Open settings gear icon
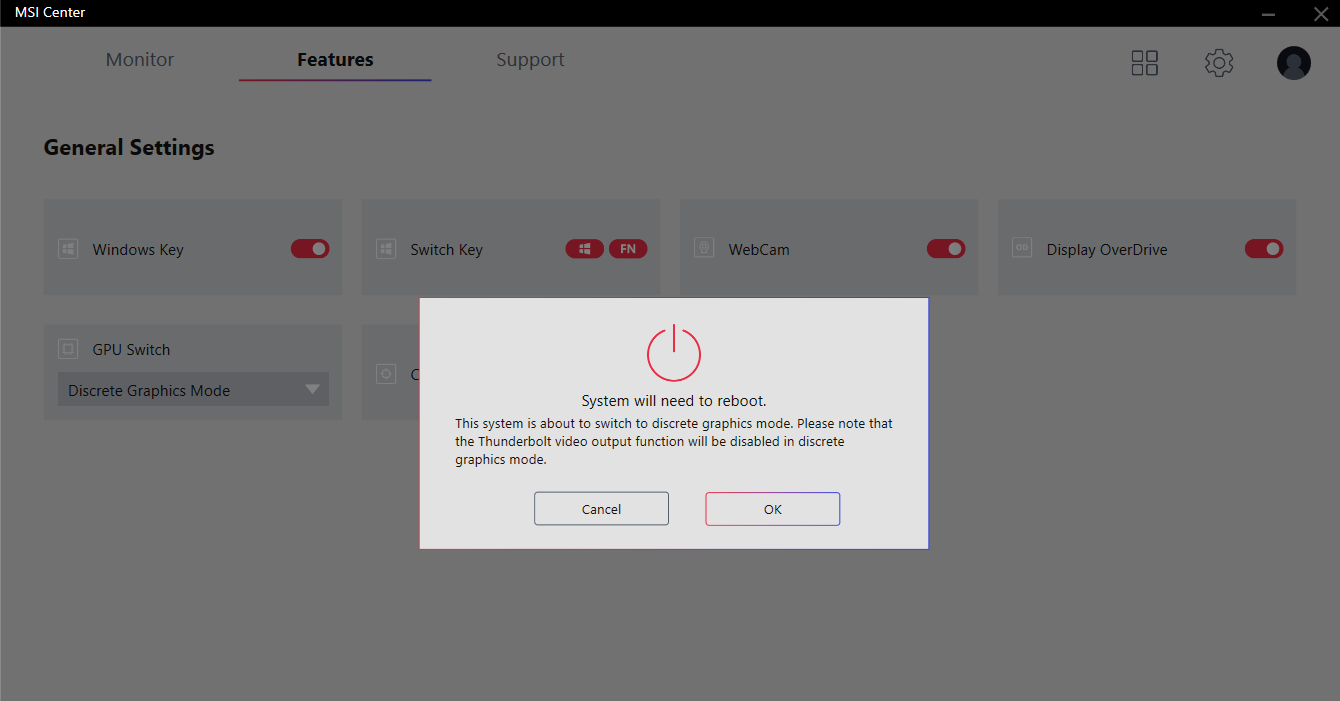The width and height of the screenshot is (1340, 701). pos(1218,63)
